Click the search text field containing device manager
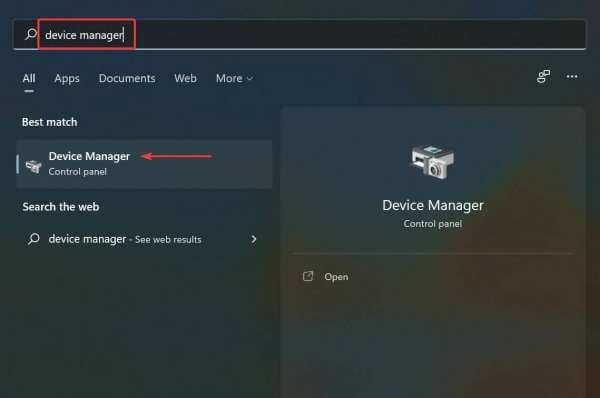This screenshot has height=398, width=600. [300, 34]
